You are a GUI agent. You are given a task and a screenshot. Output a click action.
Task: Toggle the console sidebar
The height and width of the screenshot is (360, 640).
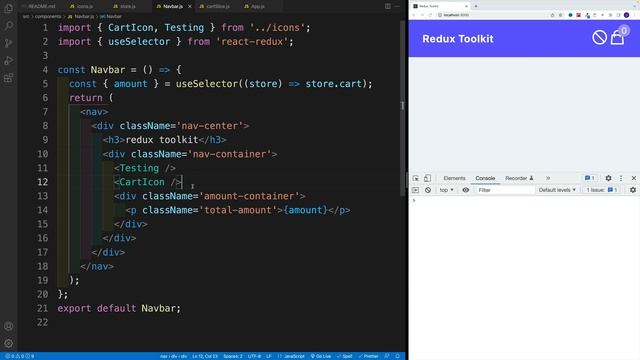point(416,190)
